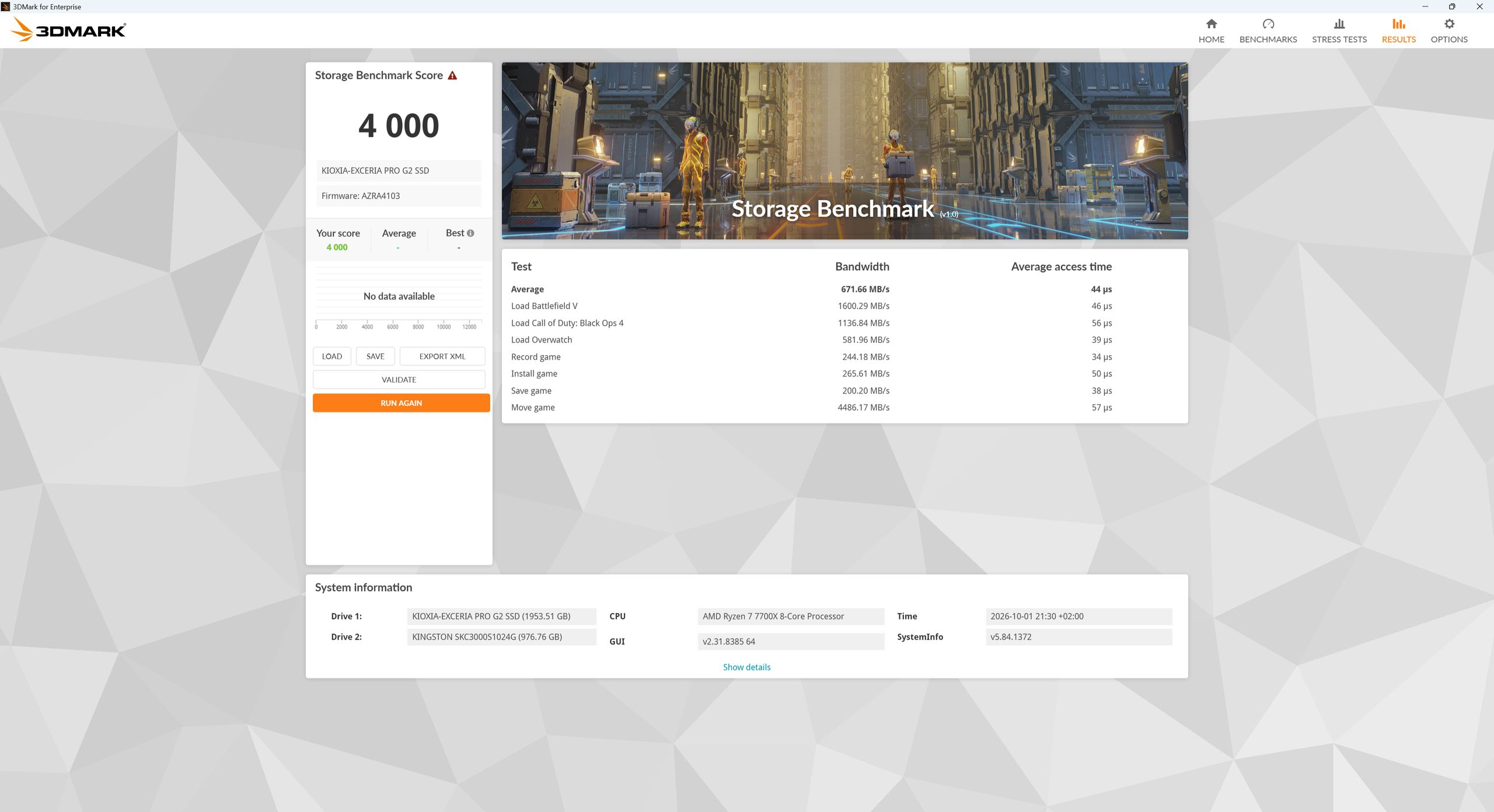This screenshot has width=1494, height=812.
Task: Click the Stress Tests bar chart icon
Action: [1339, 24]
